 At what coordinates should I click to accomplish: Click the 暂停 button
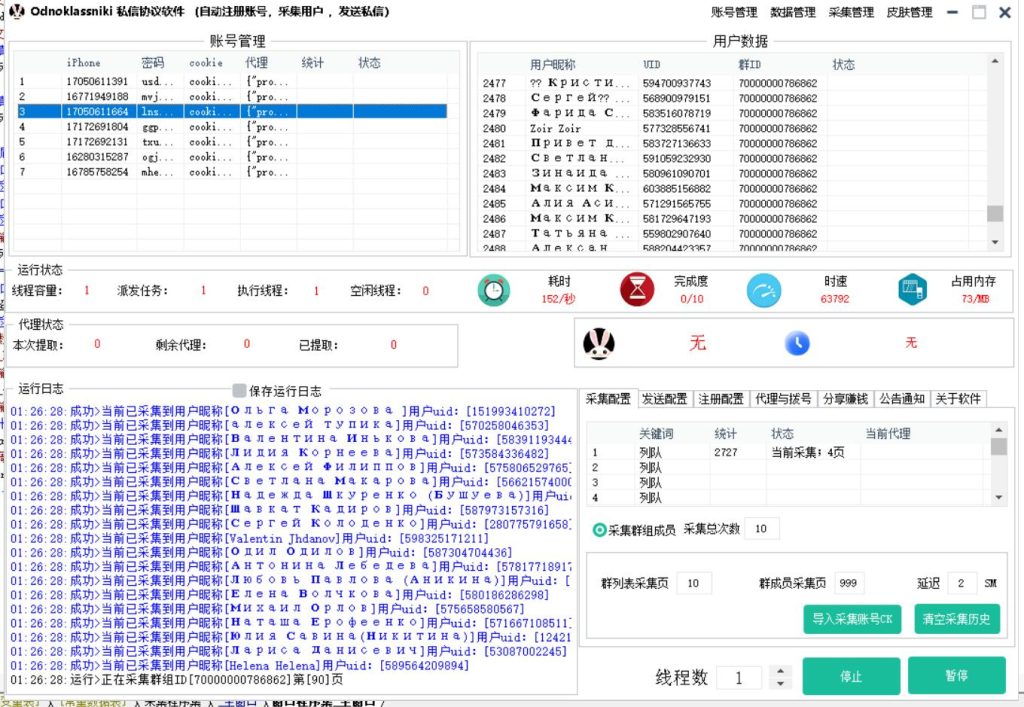click(957, 676)
